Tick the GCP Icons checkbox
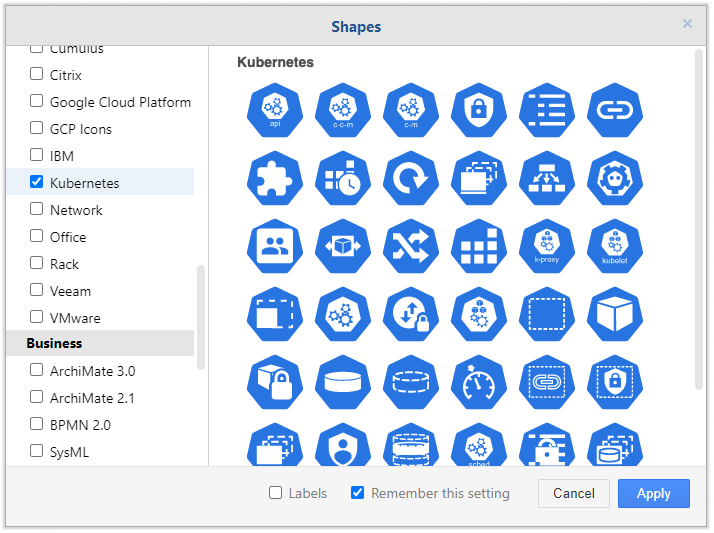 [x=36, y=128]
